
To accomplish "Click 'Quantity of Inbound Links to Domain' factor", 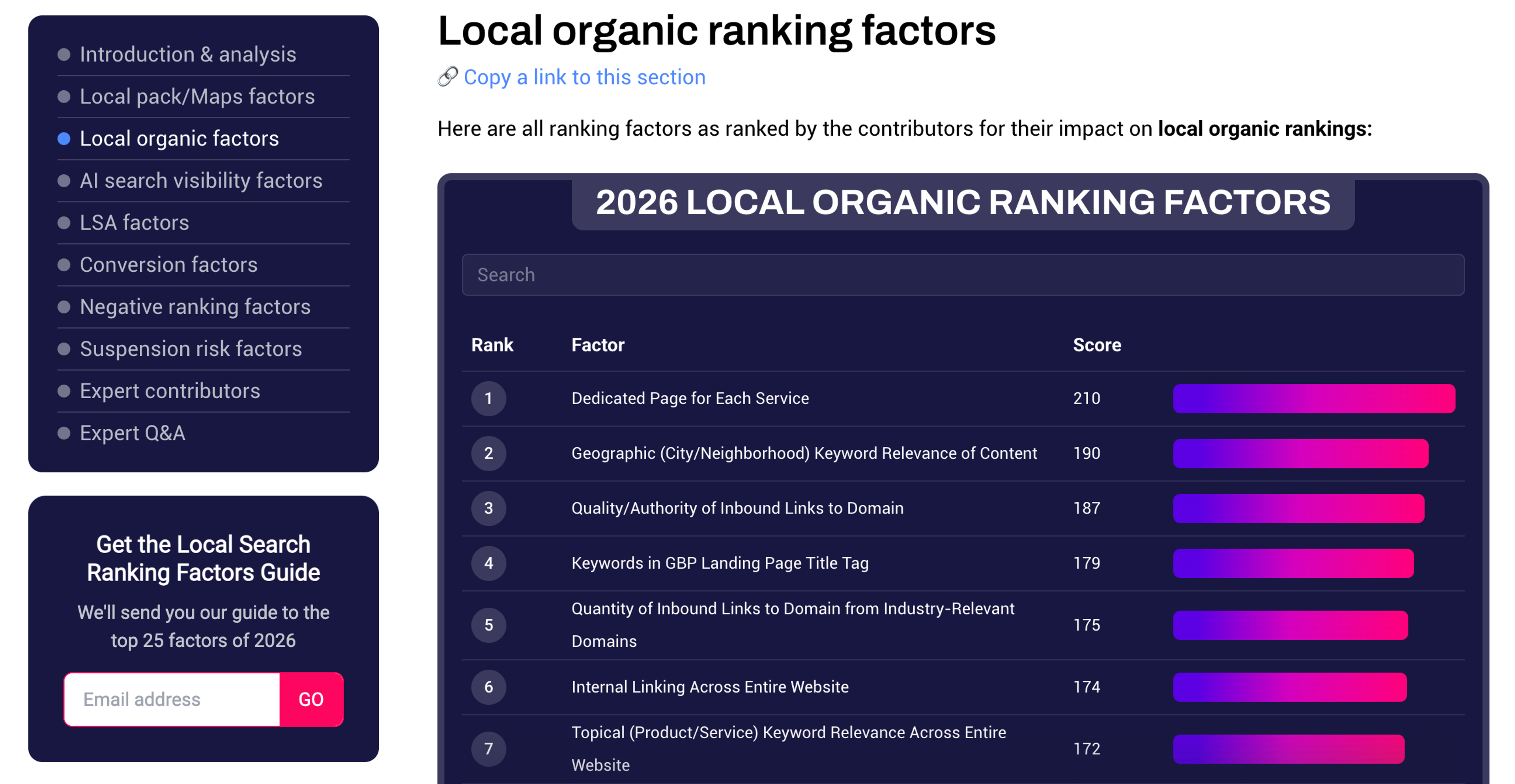I will pyautogui.click(x=793, y=625).
